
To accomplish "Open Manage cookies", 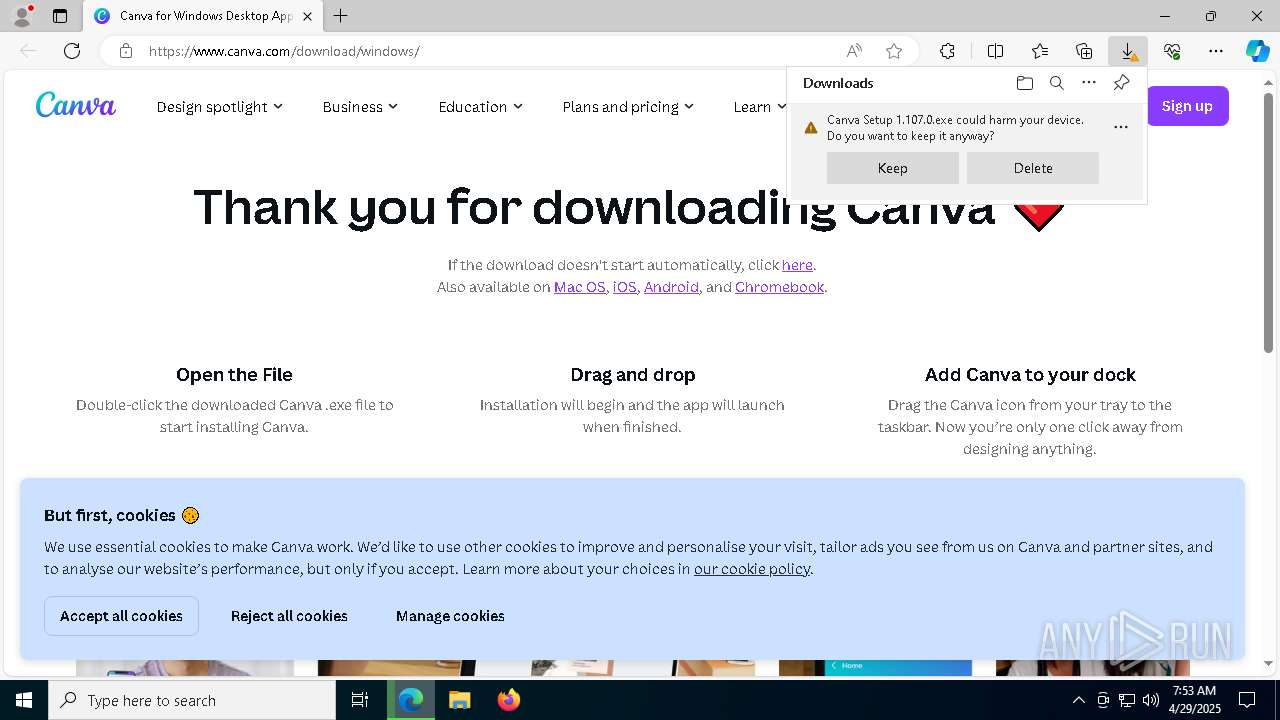I will click(450, 616).
